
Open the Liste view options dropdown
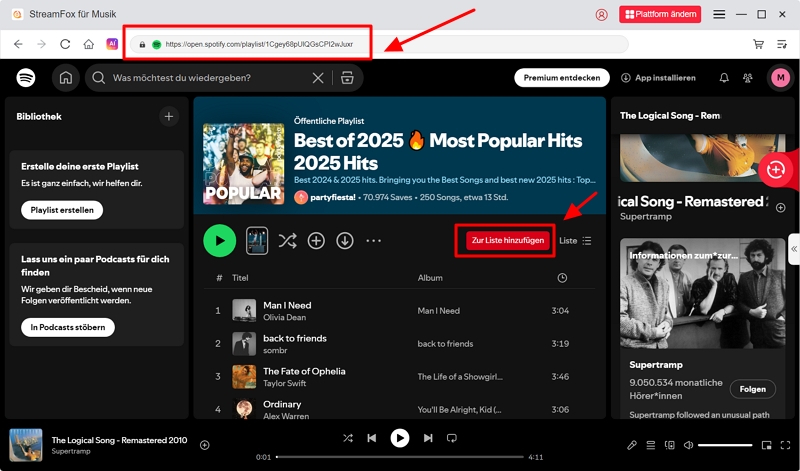[575, 240]
